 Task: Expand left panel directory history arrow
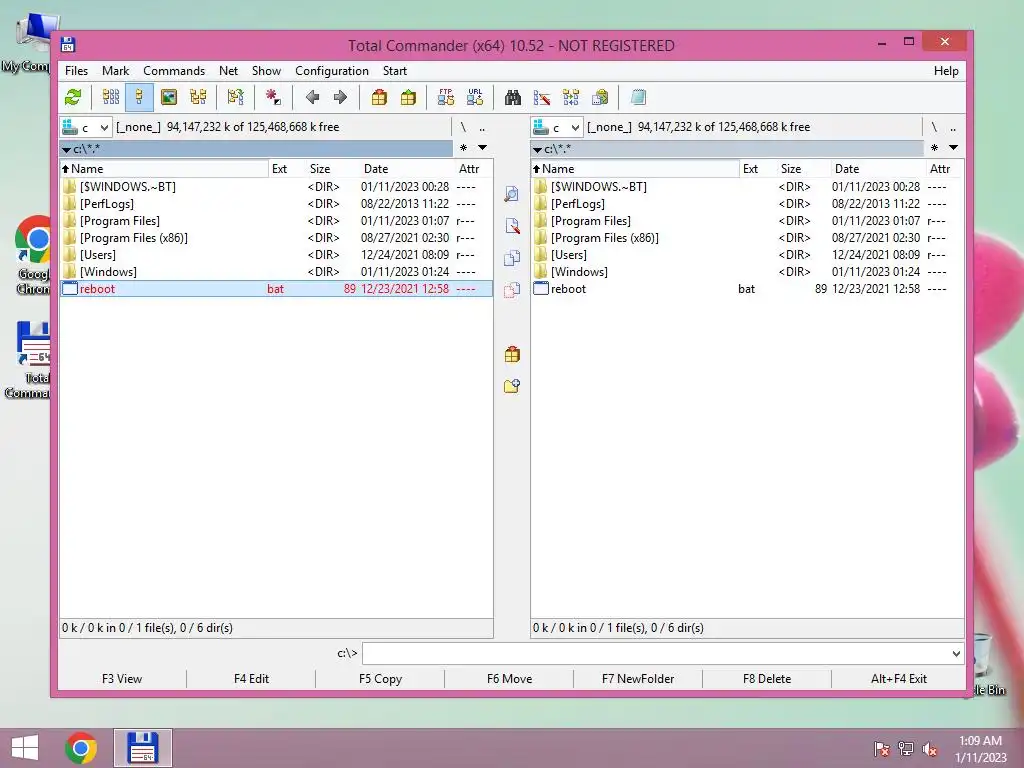coord(482,148)
